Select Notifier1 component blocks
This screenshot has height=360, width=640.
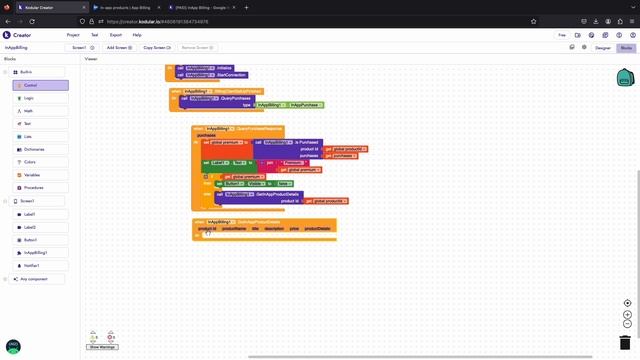(40, 266)
